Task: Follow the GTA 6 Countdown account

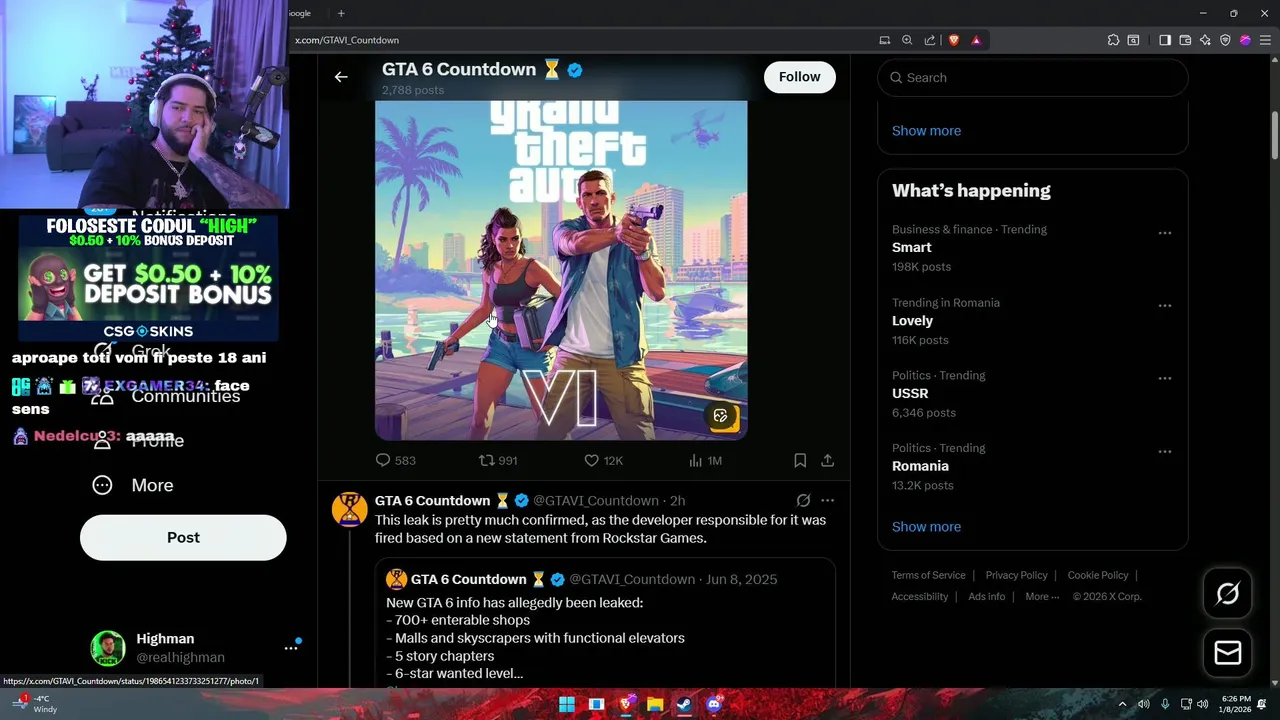Action: point(799,77)
